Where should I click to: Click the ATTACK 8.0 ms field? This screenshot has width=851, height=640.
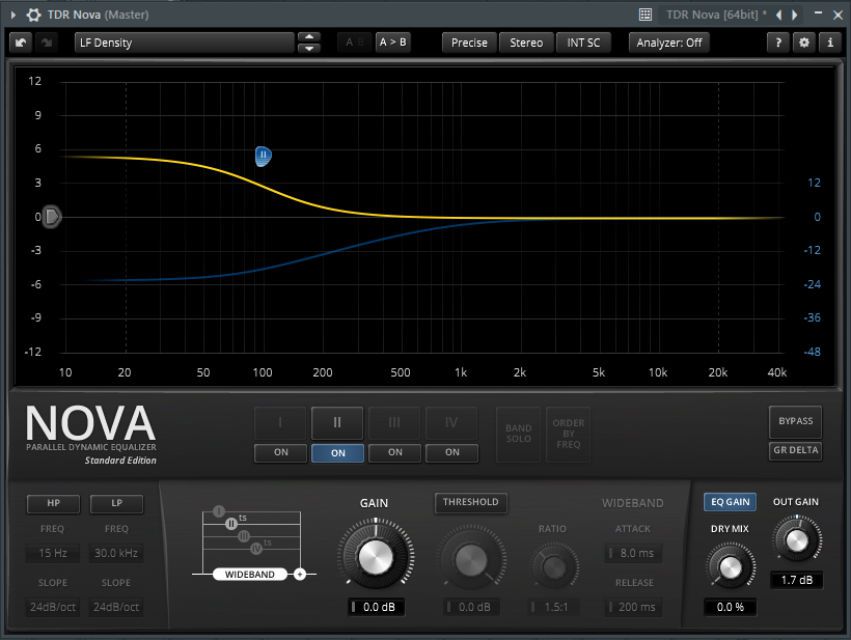click(x=633, y=553)
